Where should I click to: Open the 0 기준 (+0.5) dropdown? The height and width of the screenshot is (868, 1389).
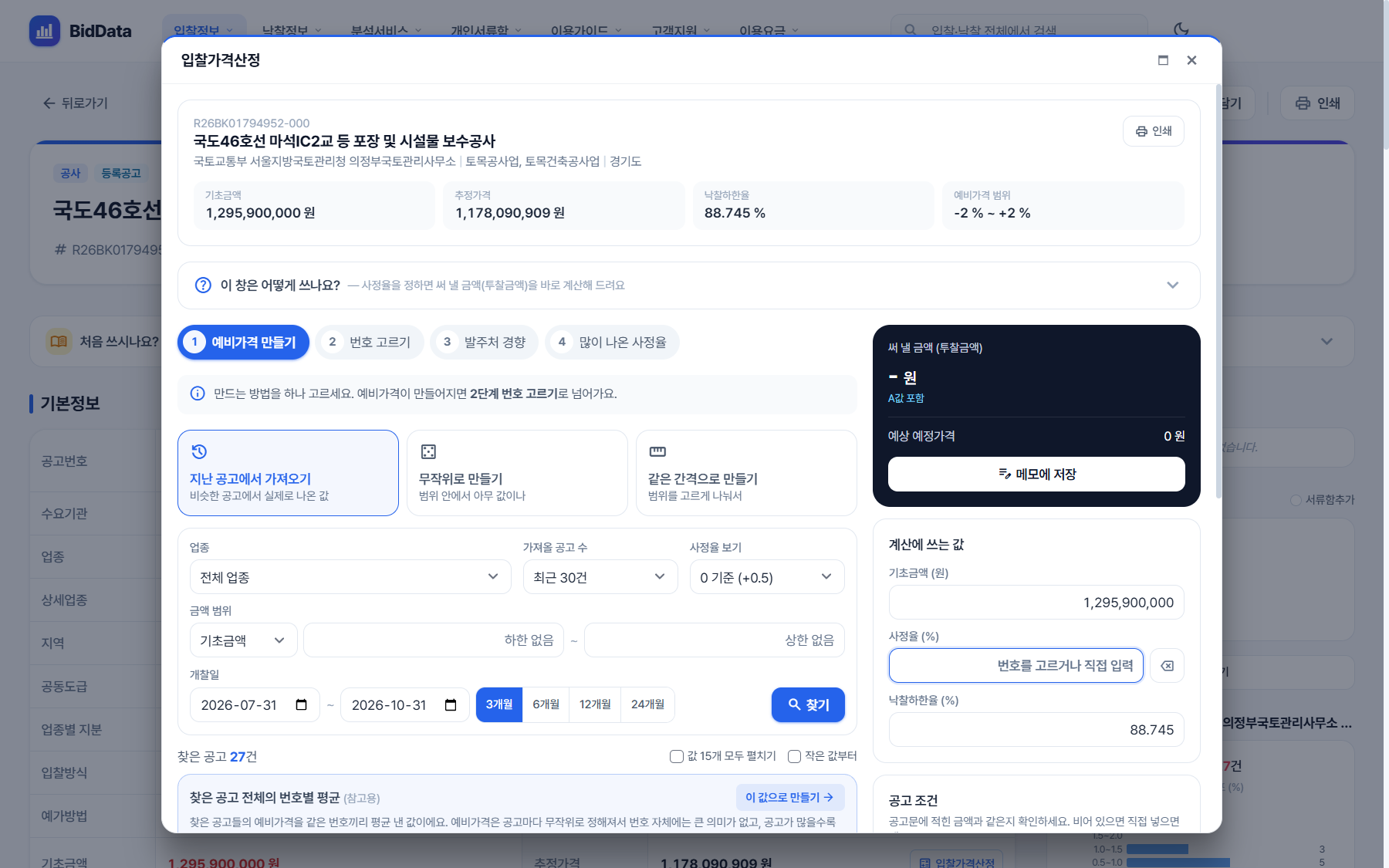tap(767, 577)
